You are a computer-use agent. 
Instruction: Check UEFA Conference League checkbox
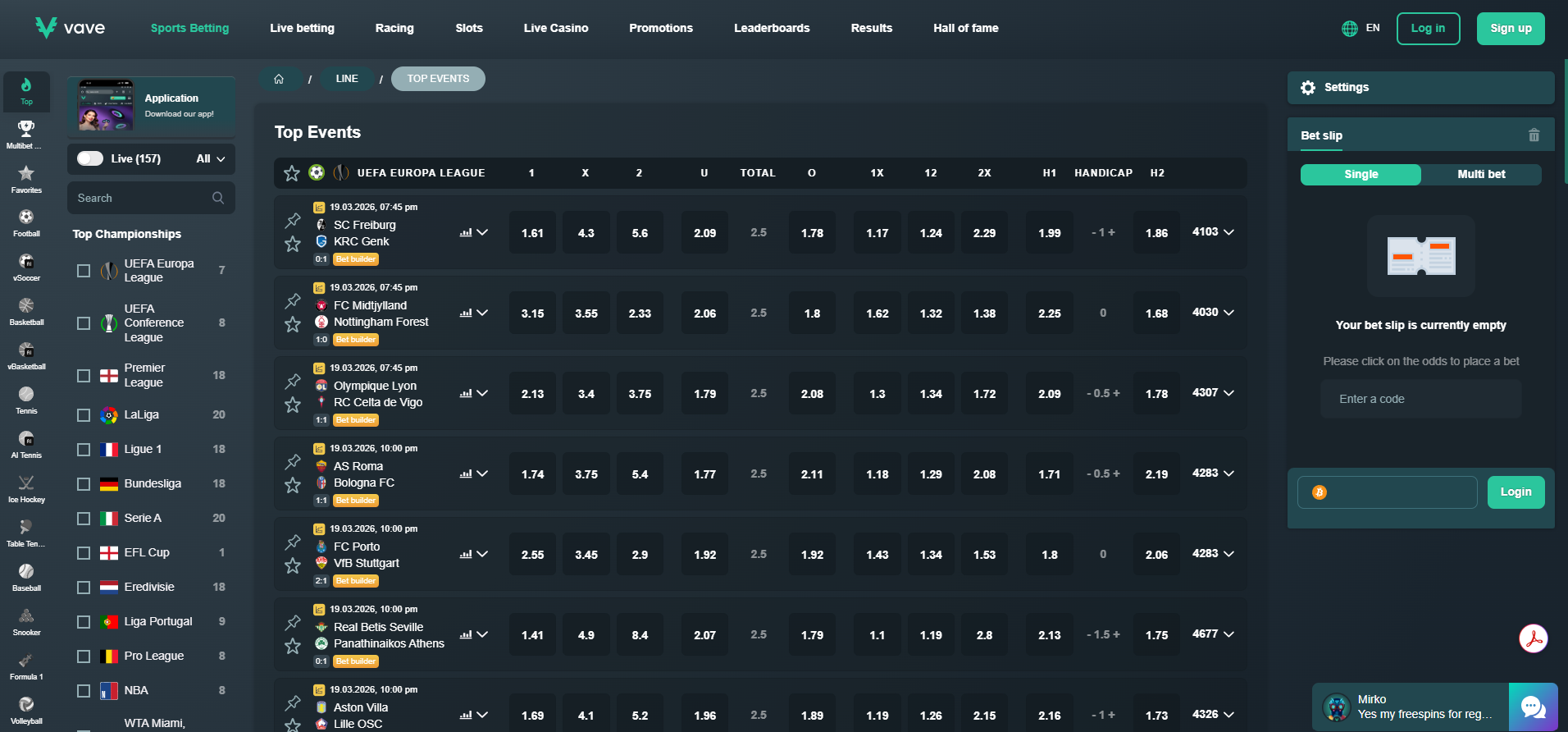point(84,323)
